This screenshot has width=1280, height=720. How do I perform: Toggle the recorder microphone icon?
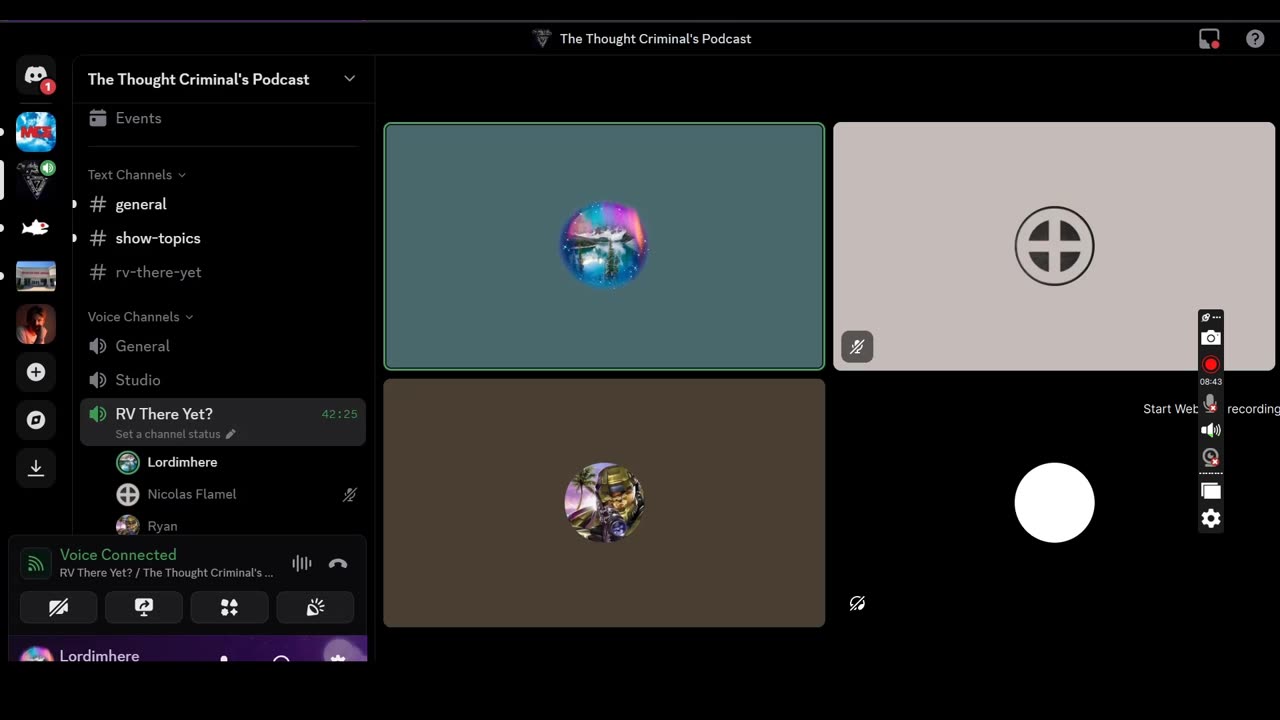1210,403
